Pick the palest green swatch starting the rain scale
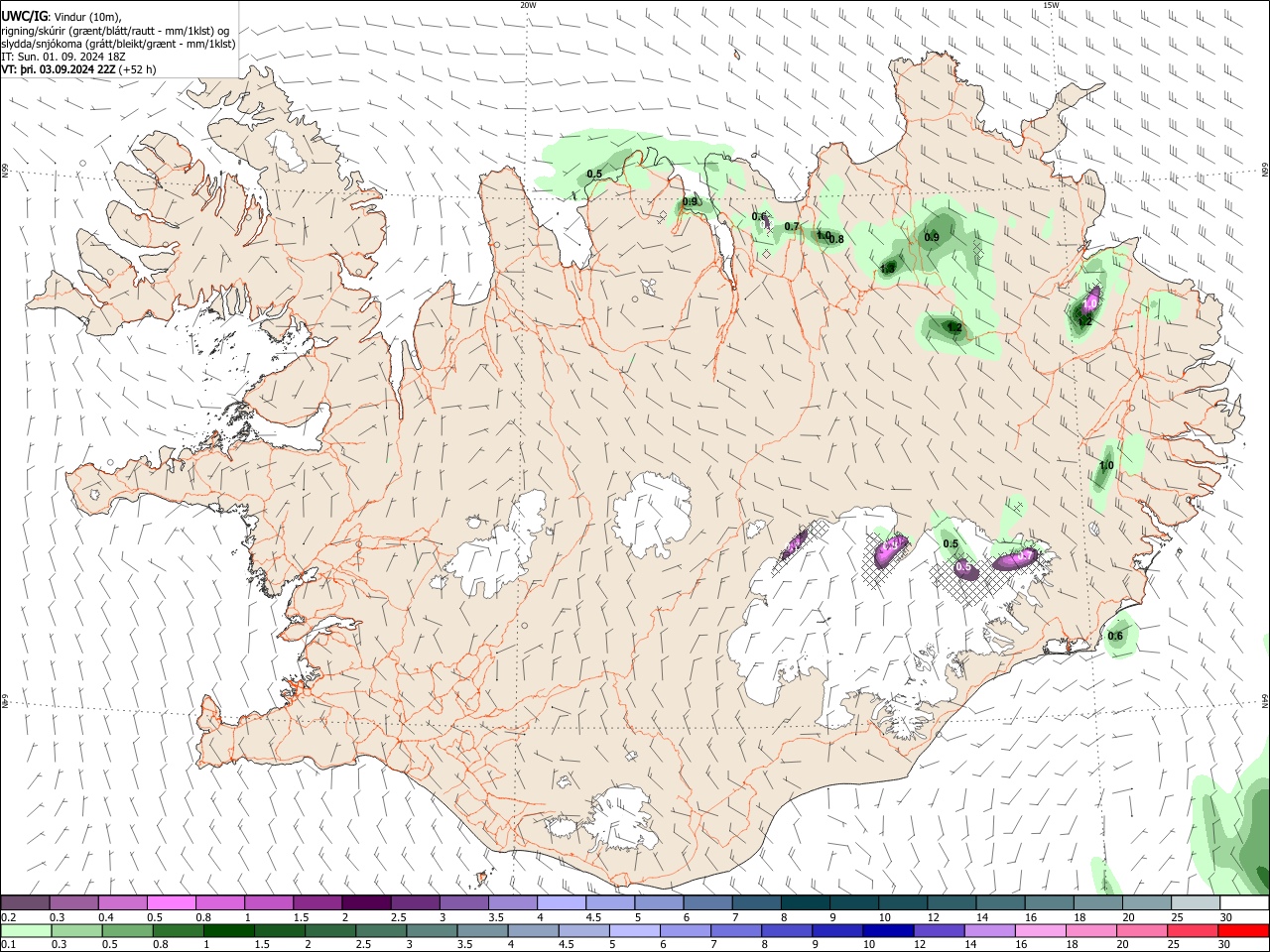Viewport: 1270px width, 952px height. [x=27, y=931]
